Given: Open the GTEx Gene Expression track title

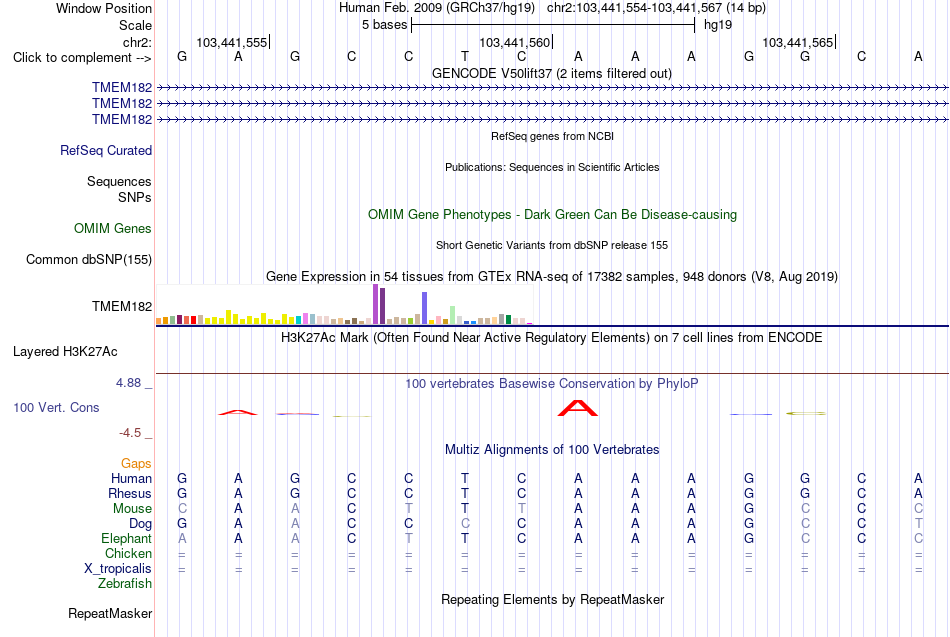Looking at the screenshot, I should pos(552,276).
